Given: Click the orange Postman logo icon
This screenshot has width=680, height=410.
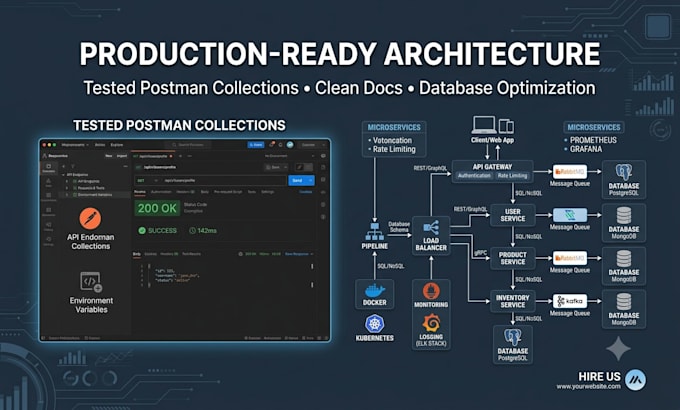Looking at the screenshot, I should (x=90, y=218).
